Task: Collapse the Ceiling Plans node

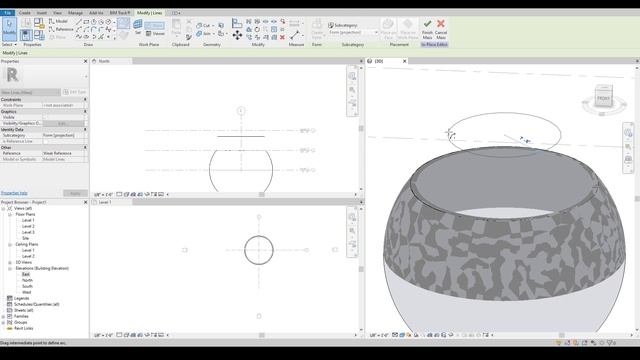Action: click(10, 244)
